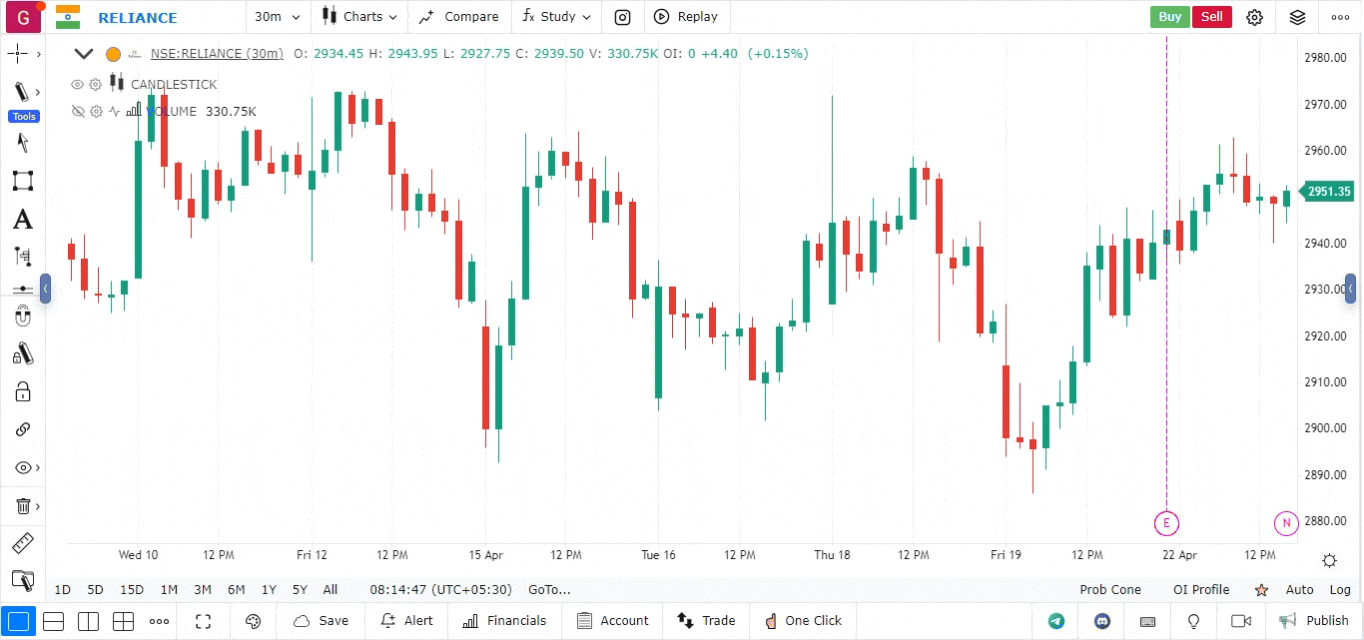Click the video recording icon
The height and width of the screenshot is (640, 1364).
tap(1240, 621)
